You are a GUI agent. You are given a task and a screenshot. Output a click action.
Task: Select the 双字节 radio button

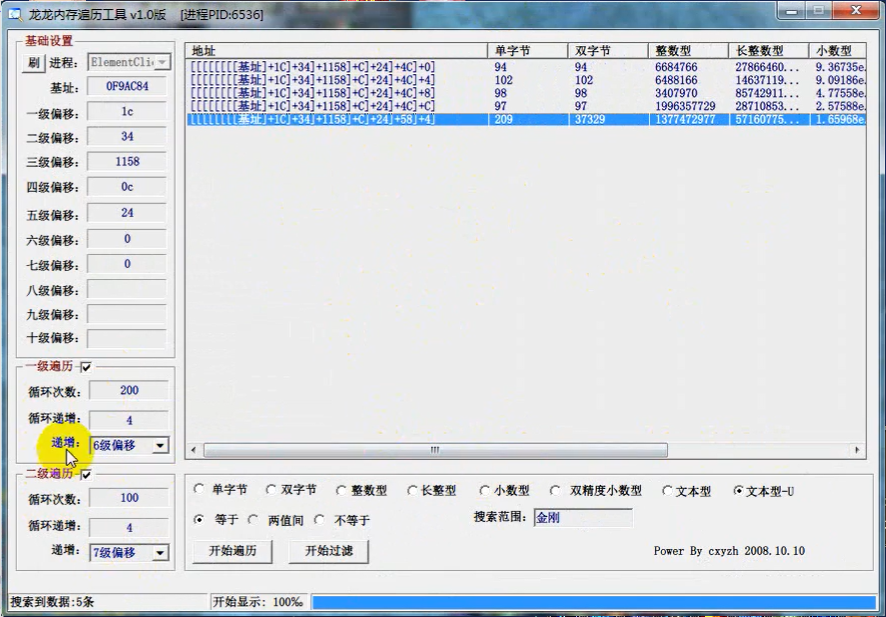(x=271, y=489)
